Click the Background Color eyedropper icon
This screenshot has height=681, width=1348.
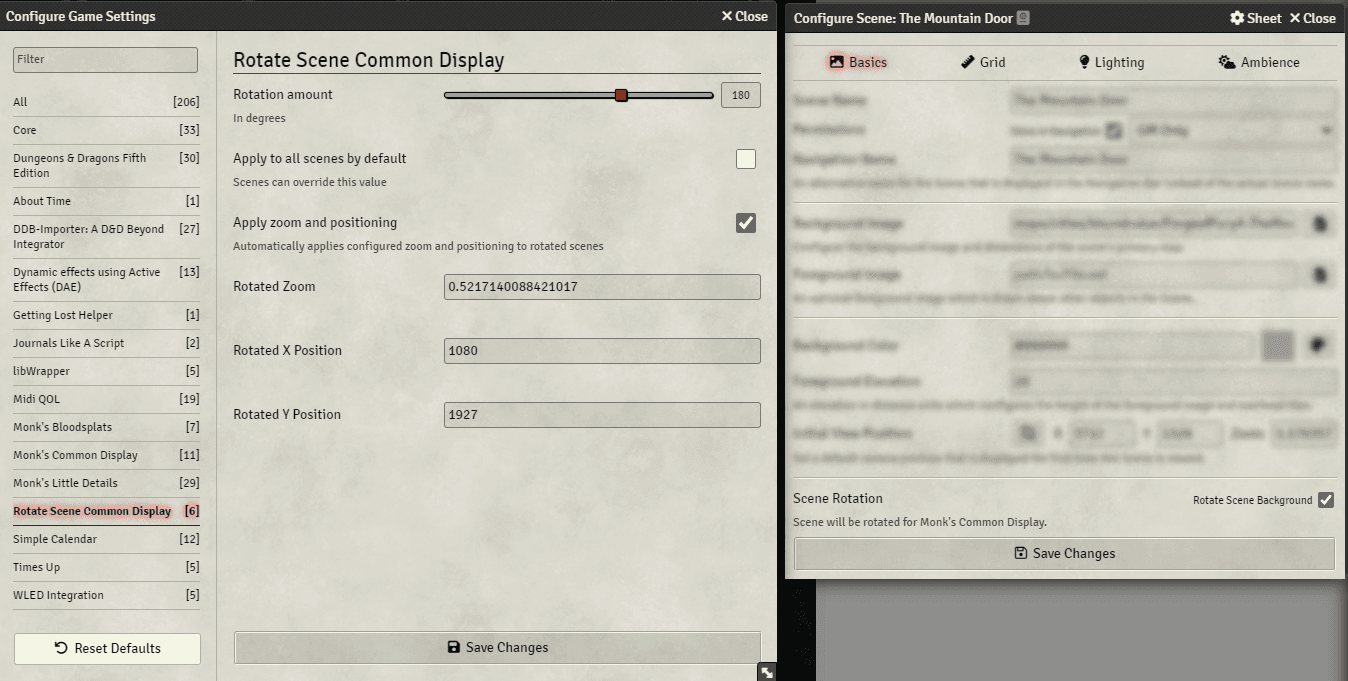point(1319,345)
